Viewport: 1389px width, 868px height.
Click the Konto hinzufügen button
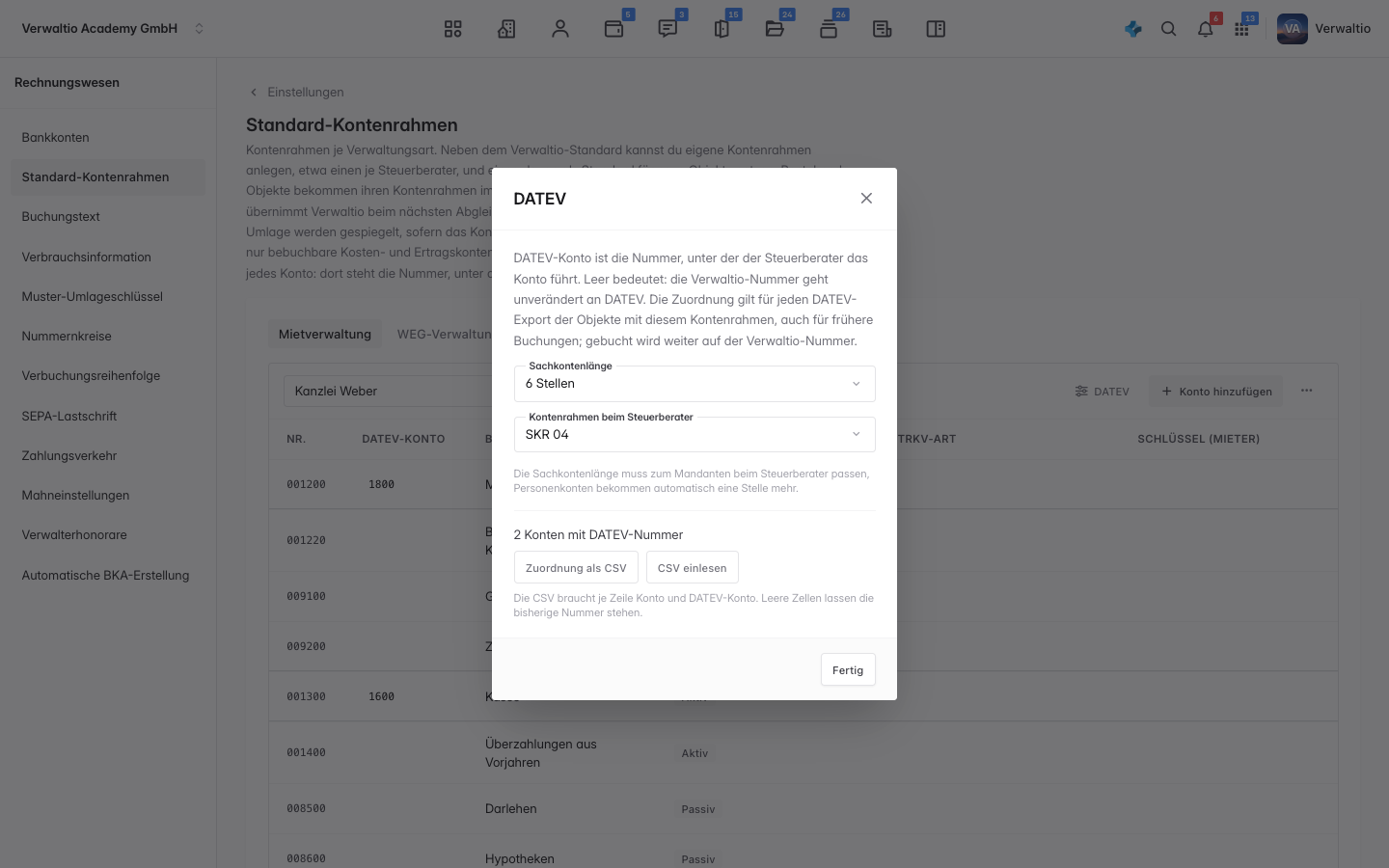tap(1216, 392)
